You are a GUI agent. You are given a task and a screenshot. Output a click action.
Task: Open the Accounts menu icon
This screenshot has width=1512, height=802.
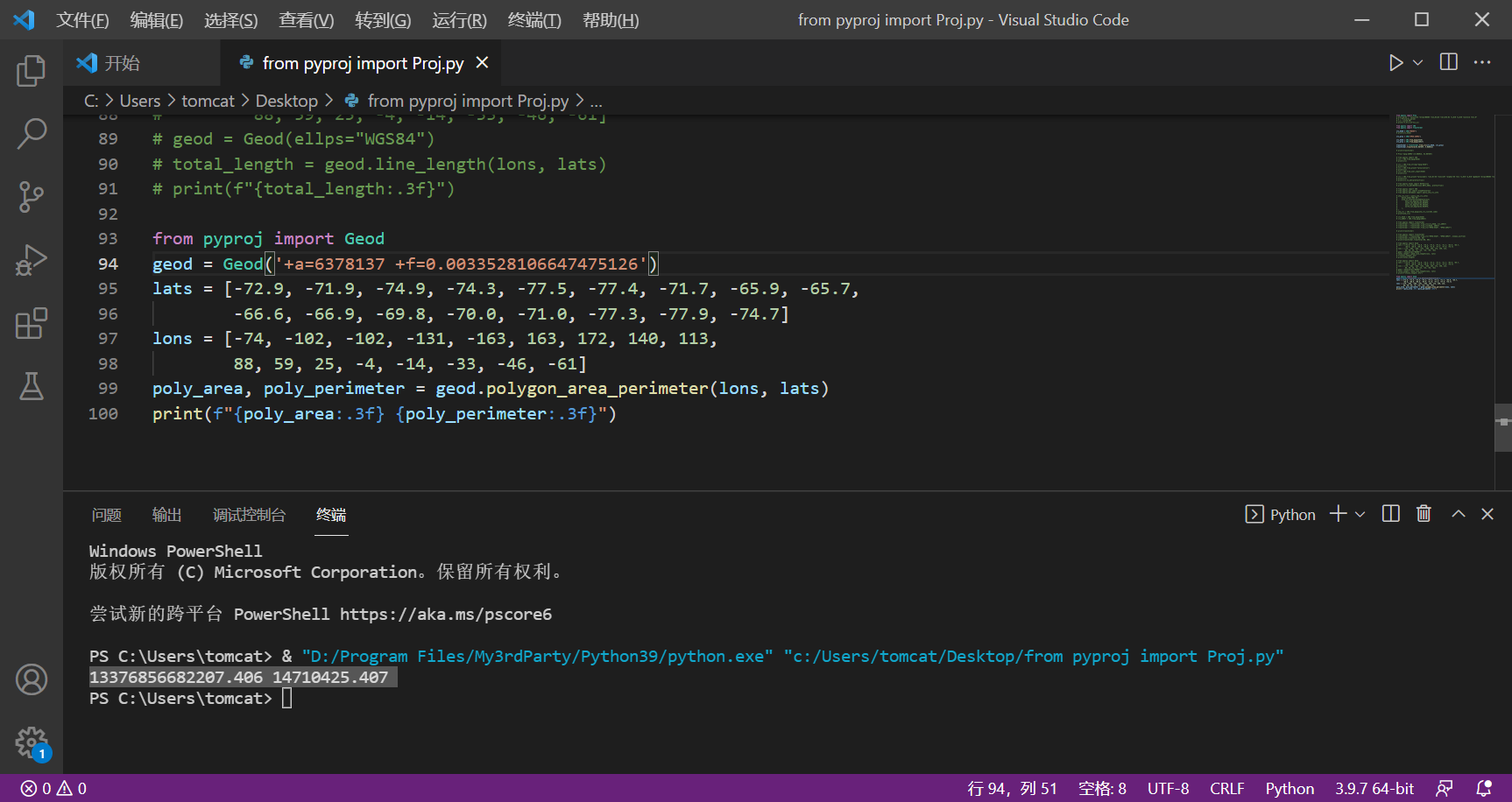click(x=32, y=679)
